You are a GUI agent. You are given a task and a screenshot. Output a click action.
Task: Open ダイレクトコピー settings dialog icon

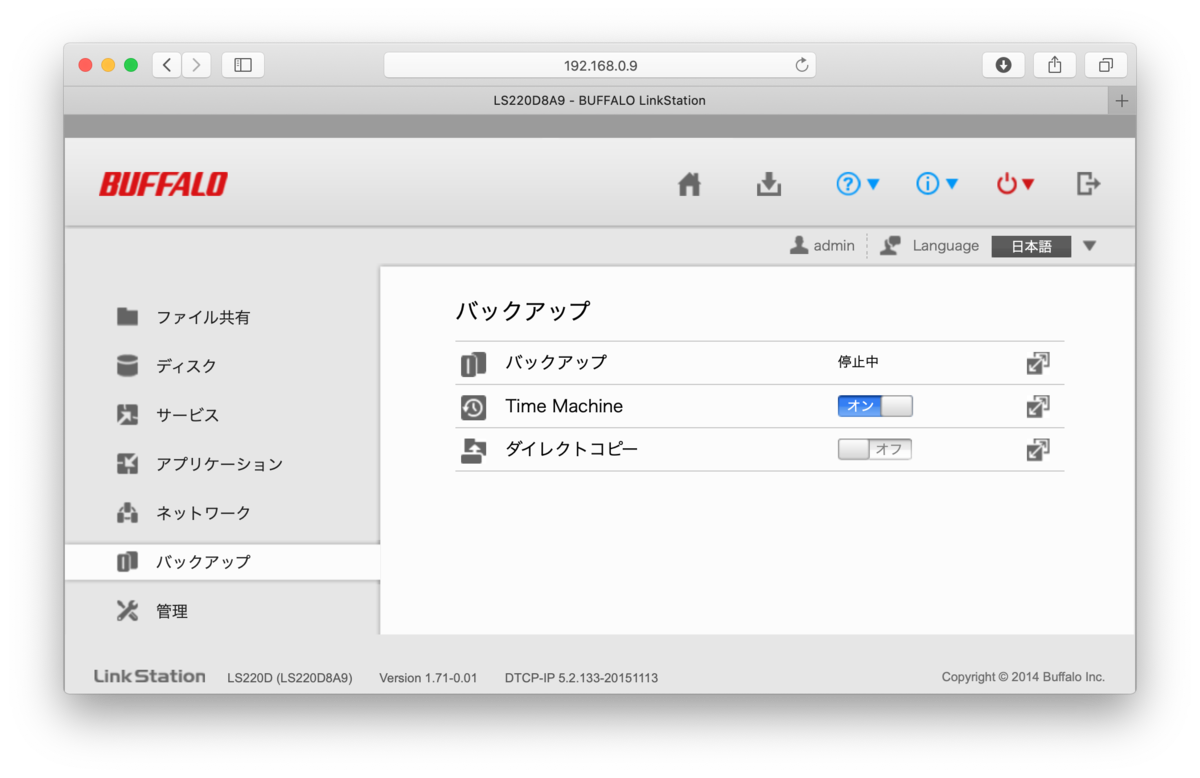click(1038, 450)
